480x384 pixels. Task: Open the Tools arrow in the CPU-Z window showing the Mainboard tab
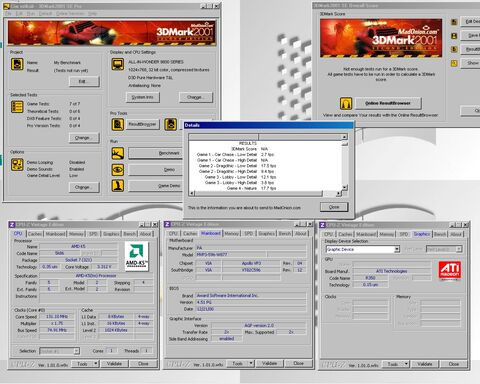click(x=251, y=363)
